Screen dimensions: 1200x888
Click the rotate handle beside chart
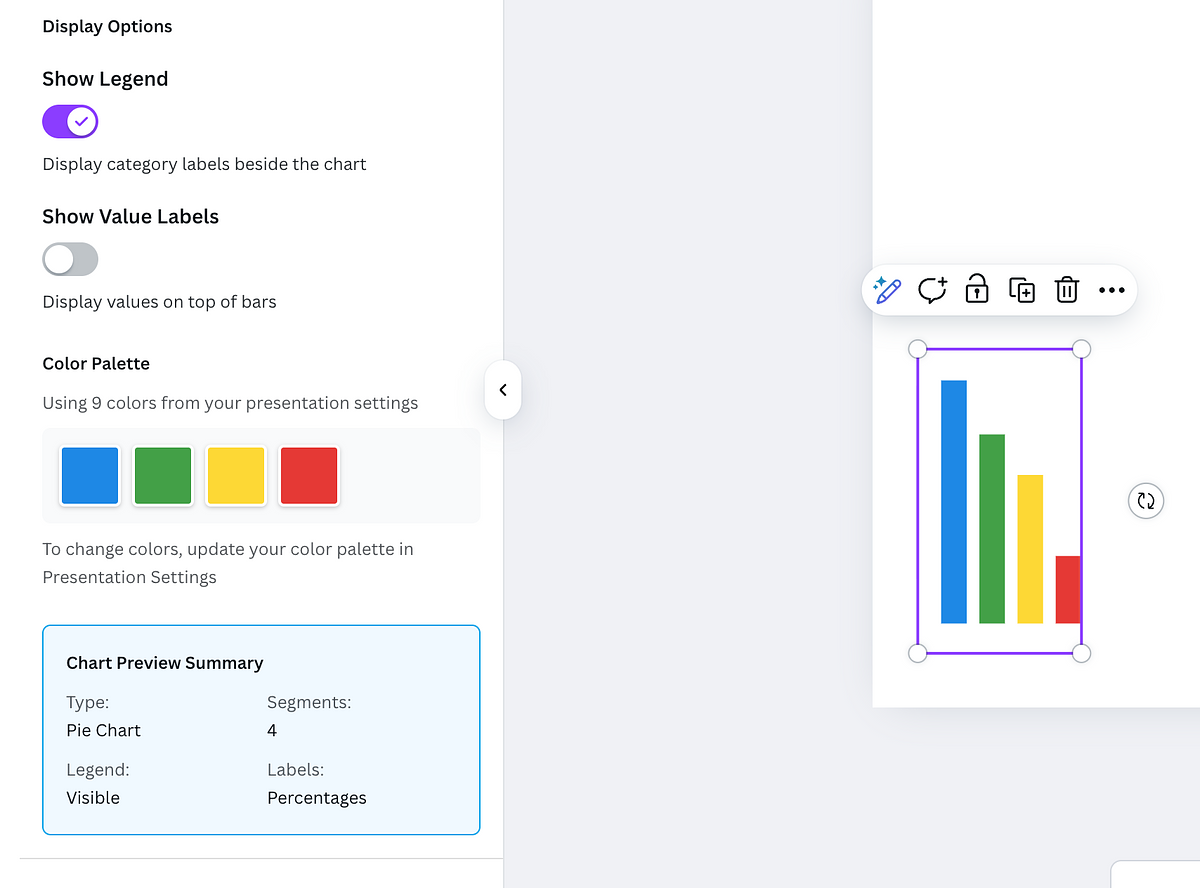point(1146,501)
